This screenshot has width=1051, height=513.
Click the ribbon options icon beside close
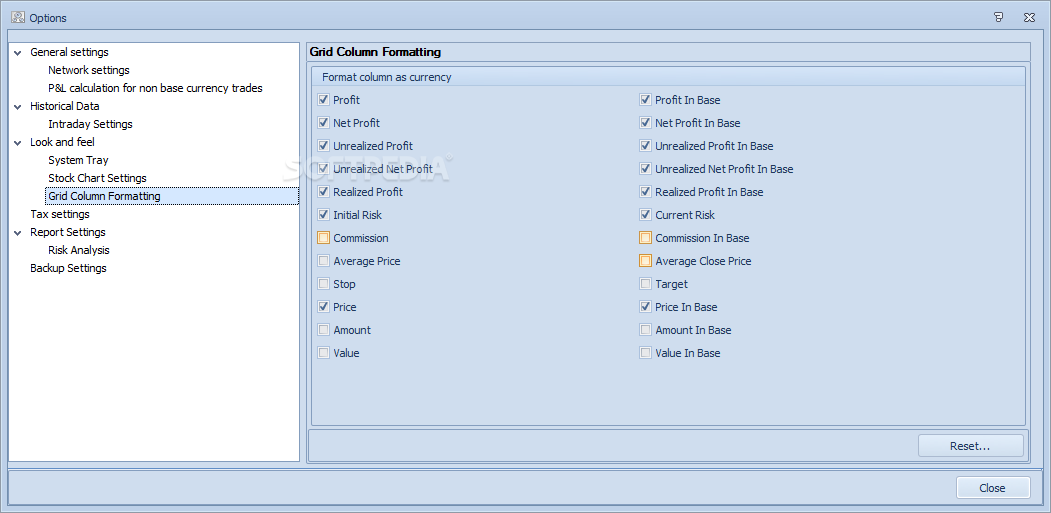pos(999,17)
